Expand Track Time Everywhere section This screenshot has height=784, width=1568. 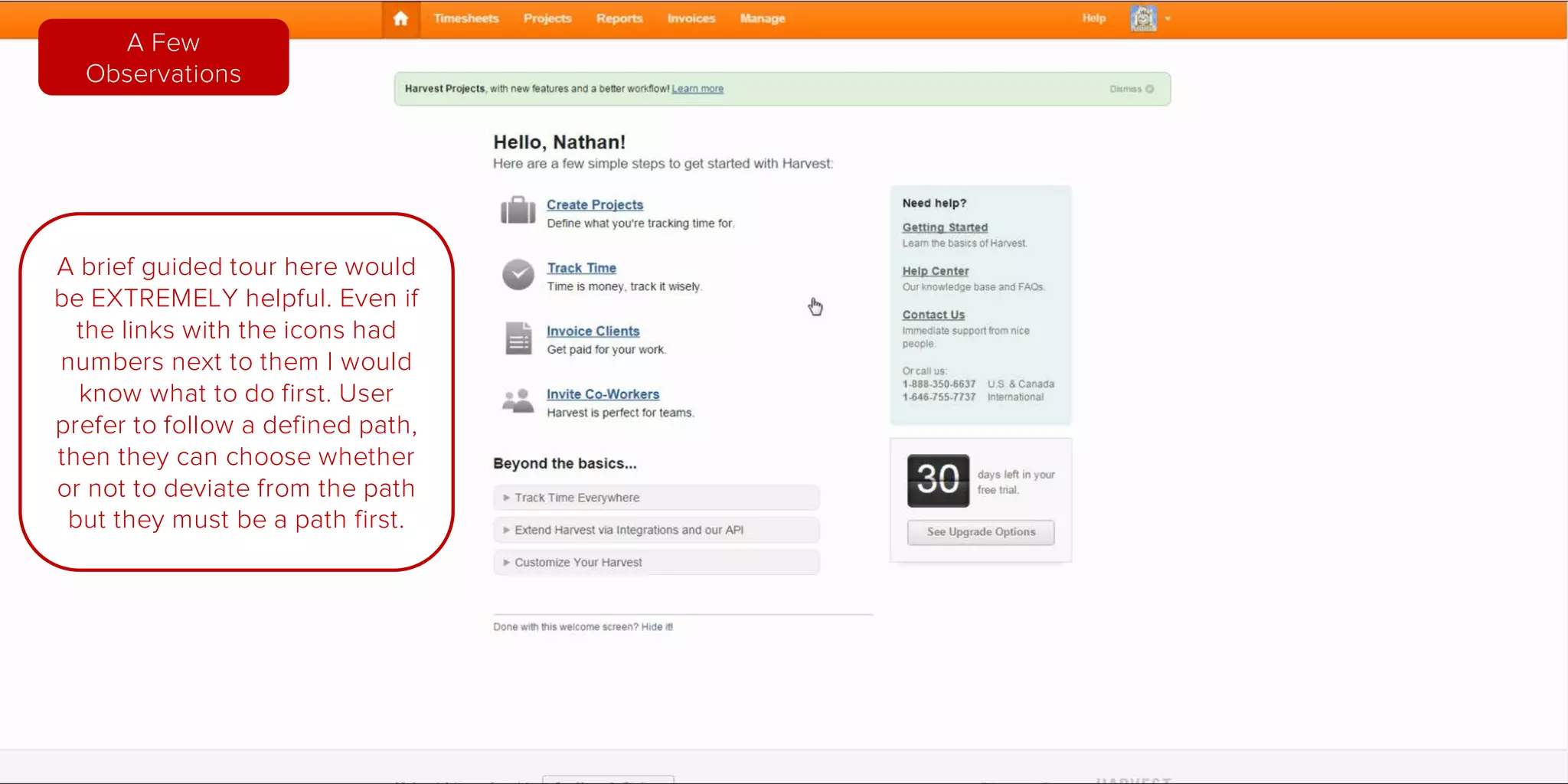pyautogui.click(x=656, y=498)
